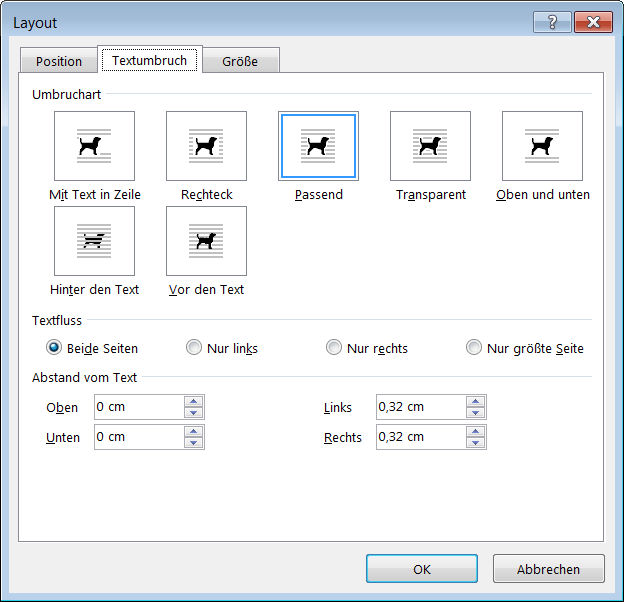Switch to the Größe tab
The height and width of the screenshot is (602, 624).
tap(240, 61)
